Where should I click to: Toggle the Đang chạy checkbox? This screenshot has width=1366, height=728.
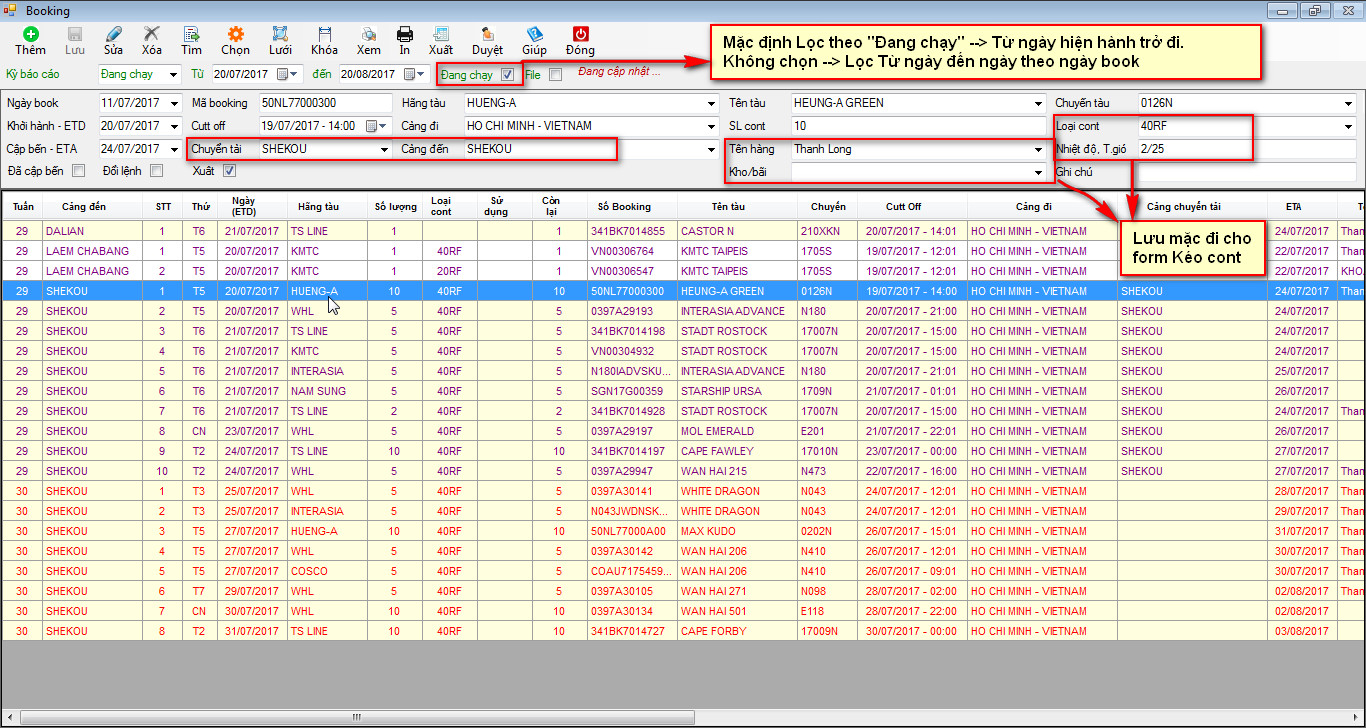508,74
